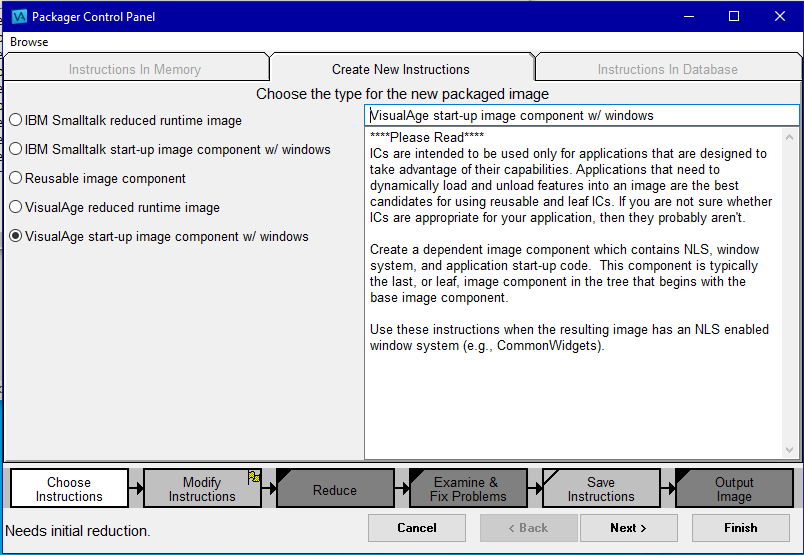Image resolution: width=804 pixels, height=555 pixels.
Task: Select VisualAge reduced runtime image option
Action: [16, 207]
